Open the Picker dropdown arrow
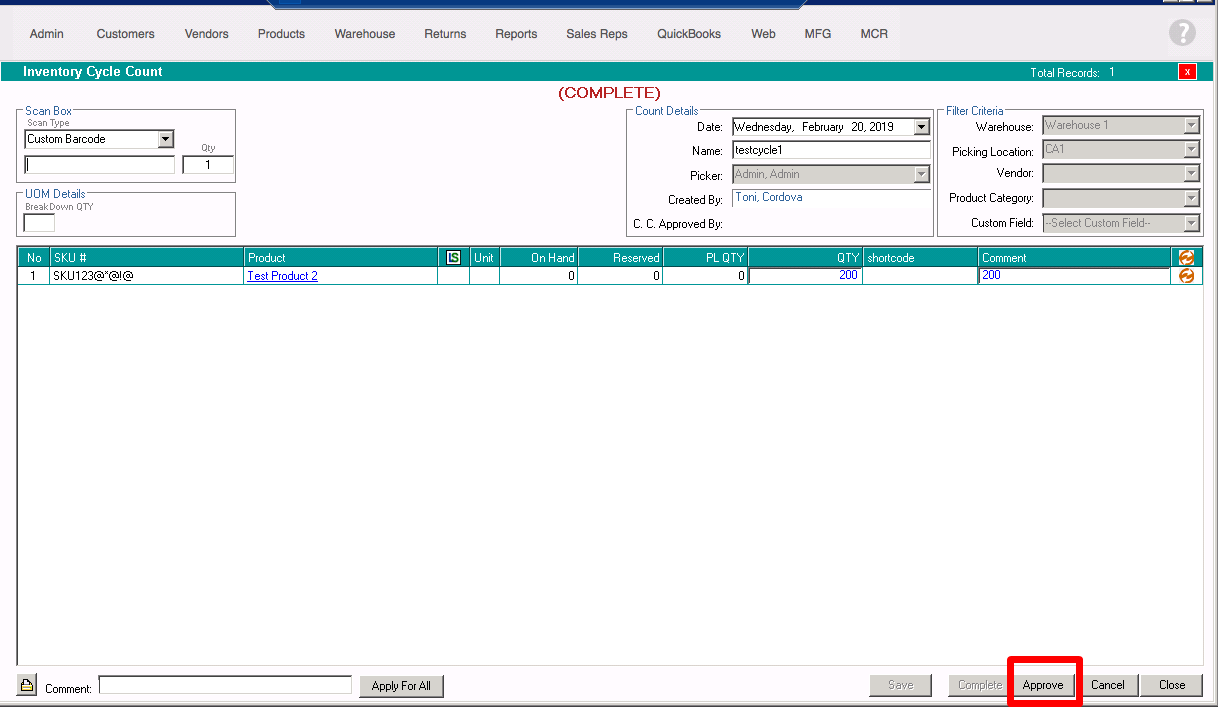The image size is (1218, 707). click(x=921, y=174)
